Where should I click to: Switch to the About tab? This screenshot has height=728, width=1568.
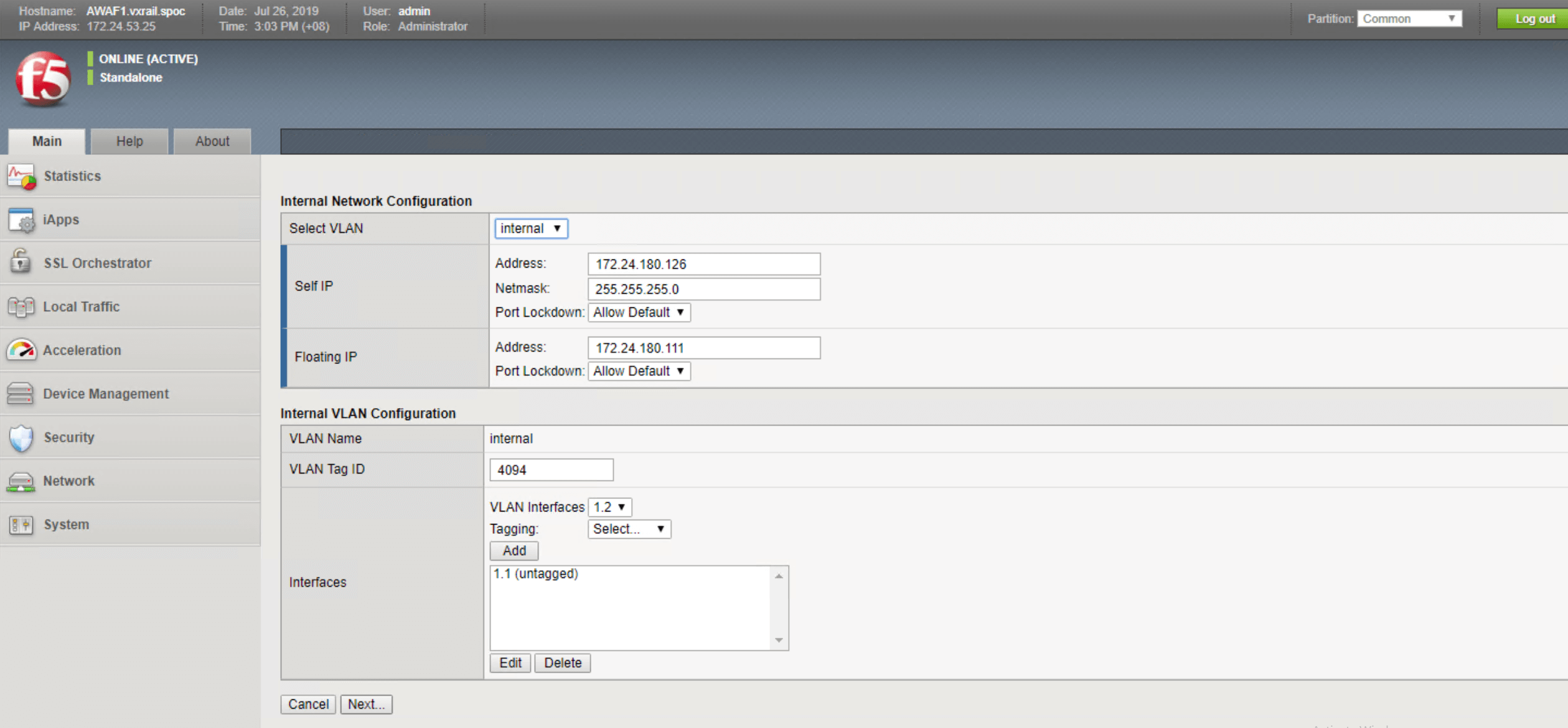click(211, 141)
